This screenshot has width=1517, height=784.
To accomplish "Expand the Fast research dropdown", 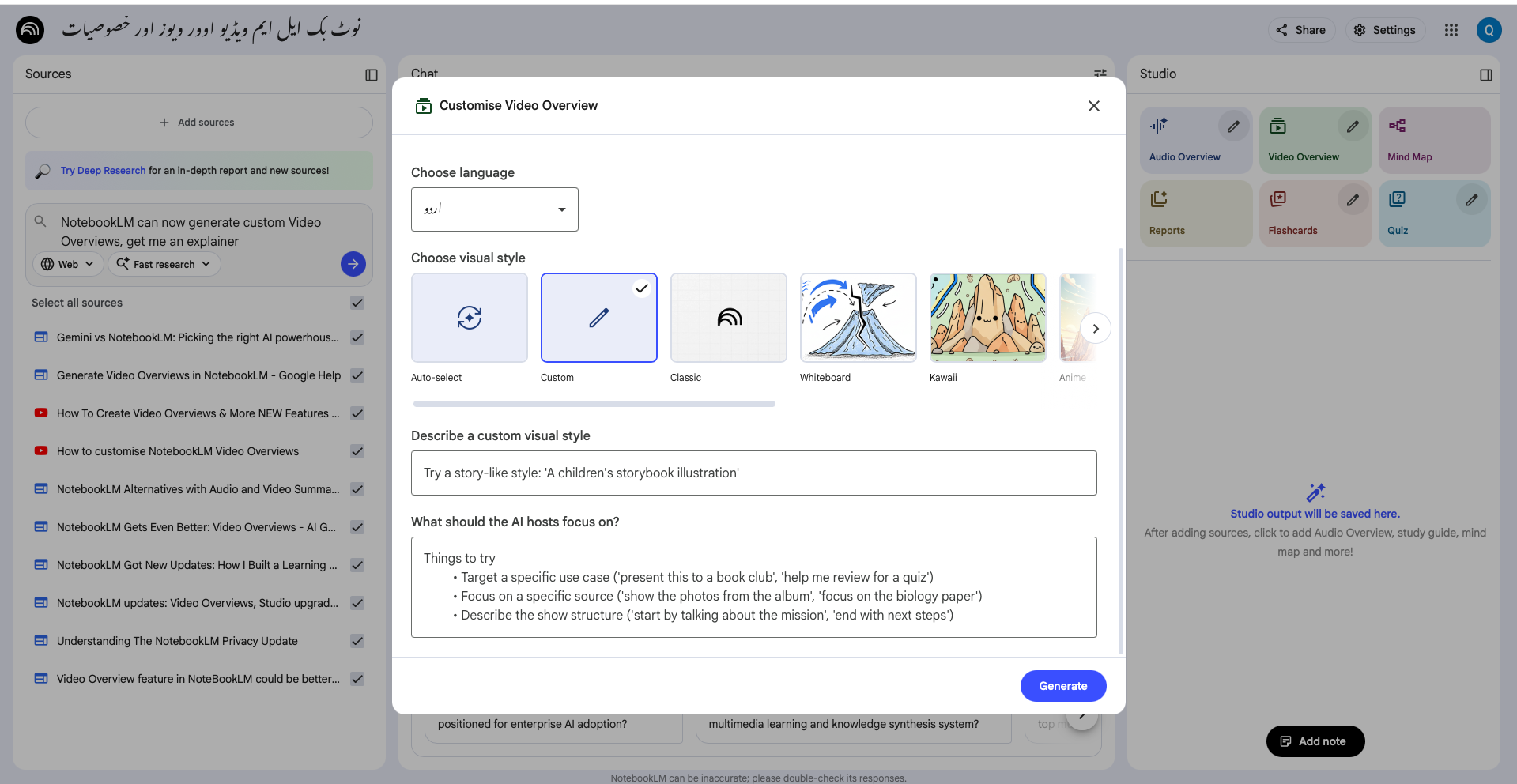I will click(x=164, y=264).
